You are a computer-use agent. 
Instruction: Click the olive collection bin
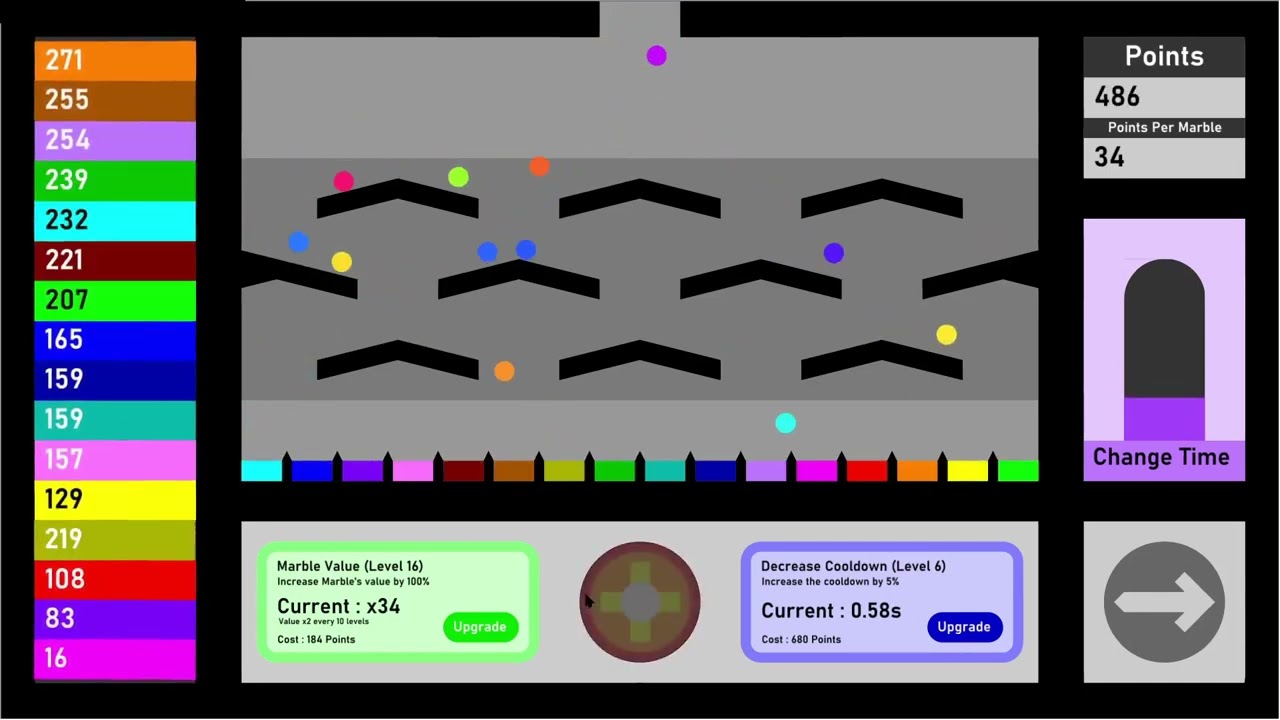pyautogui.click(x=564, y=471)
